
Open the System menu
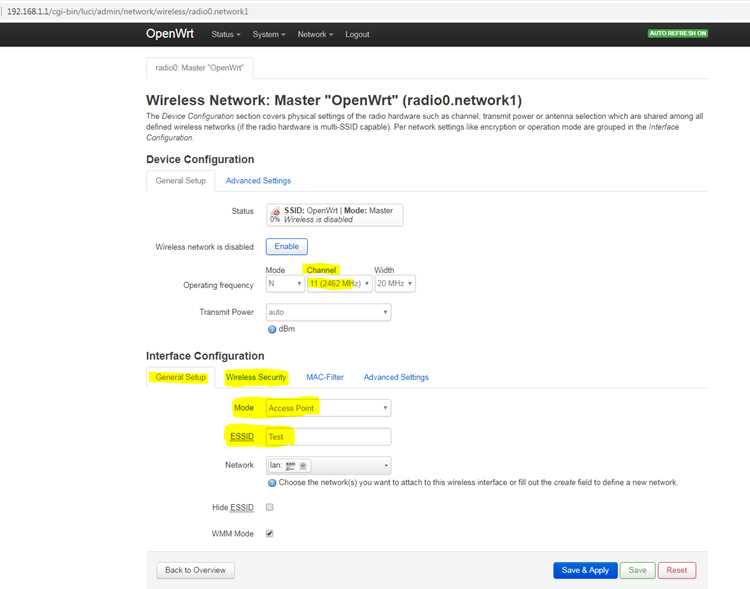coord(269,34)
